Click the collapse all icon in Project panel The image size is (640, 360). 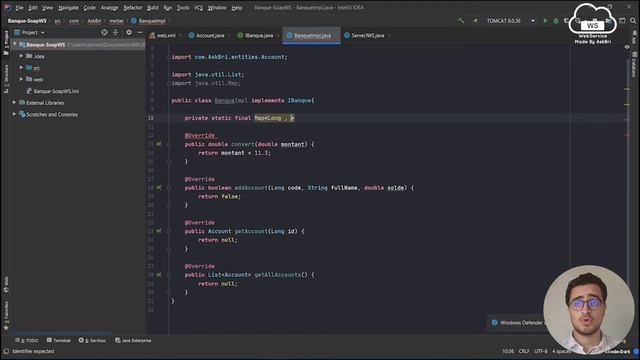[116, 32]
